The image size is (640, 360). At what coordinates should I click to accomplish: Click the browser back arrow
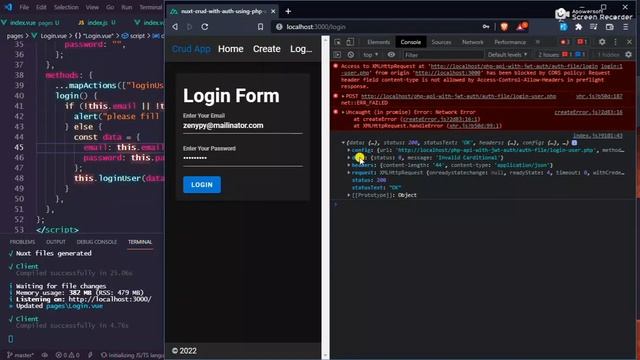pyautogui.click(x=175, y=27)
